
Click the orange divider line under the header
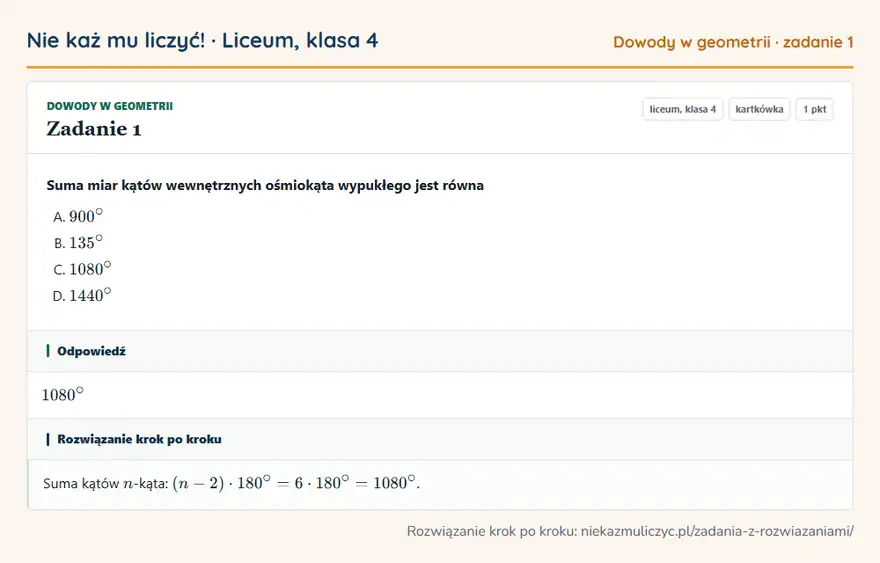[x=440, y=67]
